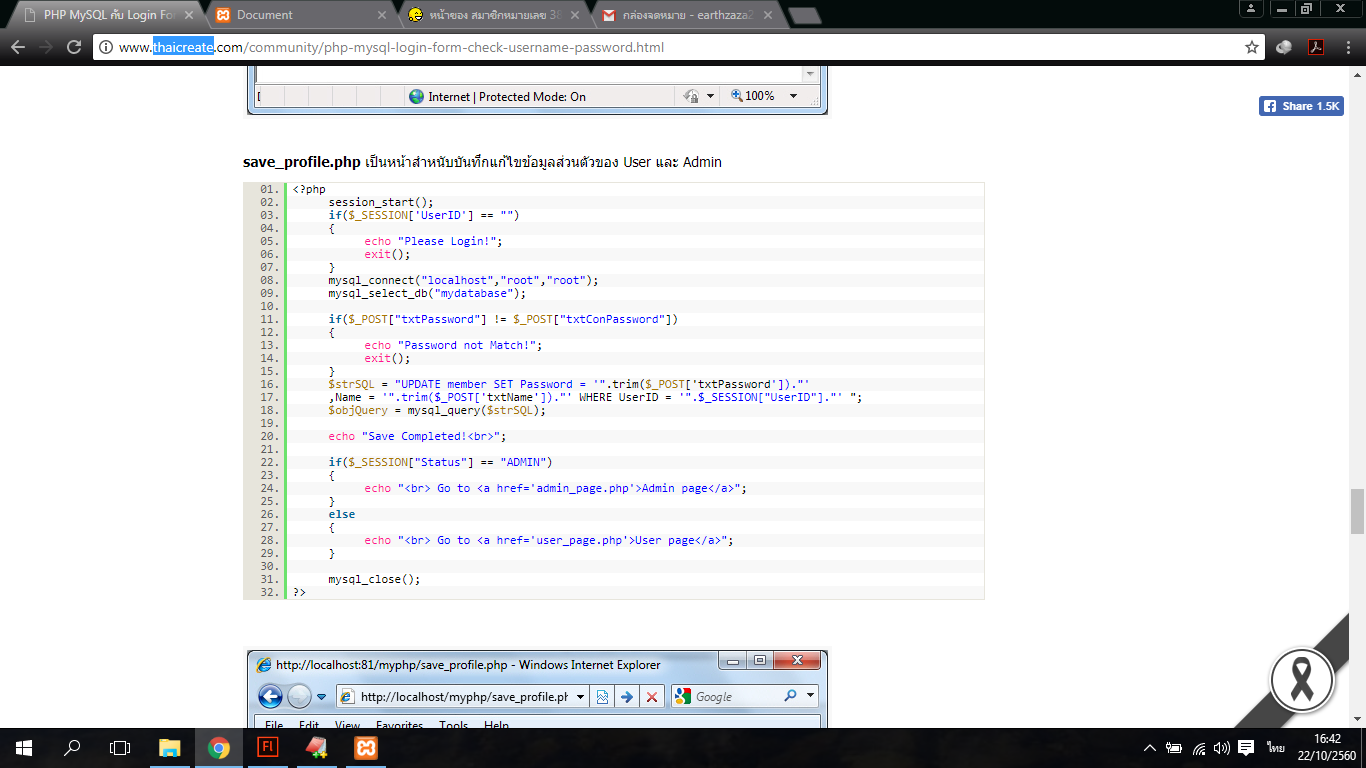The height and width of the screenshot is (768, 1366).
Task: Open XAMPP from the taskbar
Action: coord(365,747)
